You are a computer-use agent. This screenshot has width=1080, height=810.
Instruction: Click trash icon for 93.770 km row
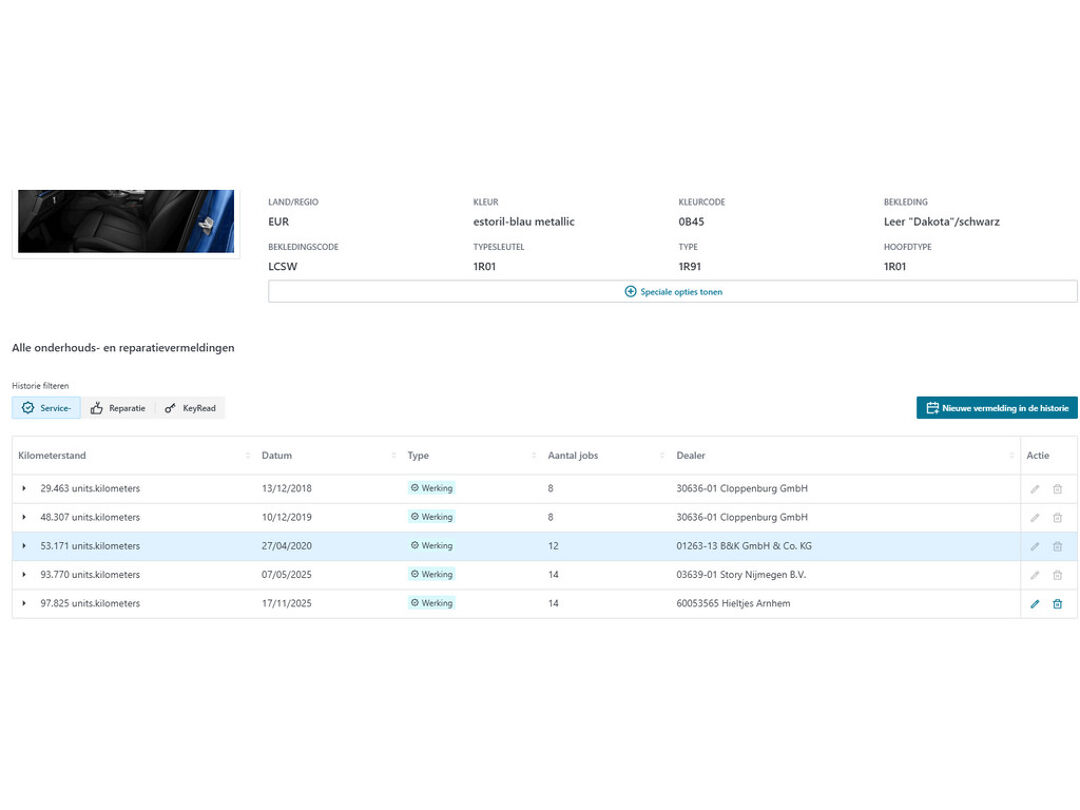(1057, 575)
